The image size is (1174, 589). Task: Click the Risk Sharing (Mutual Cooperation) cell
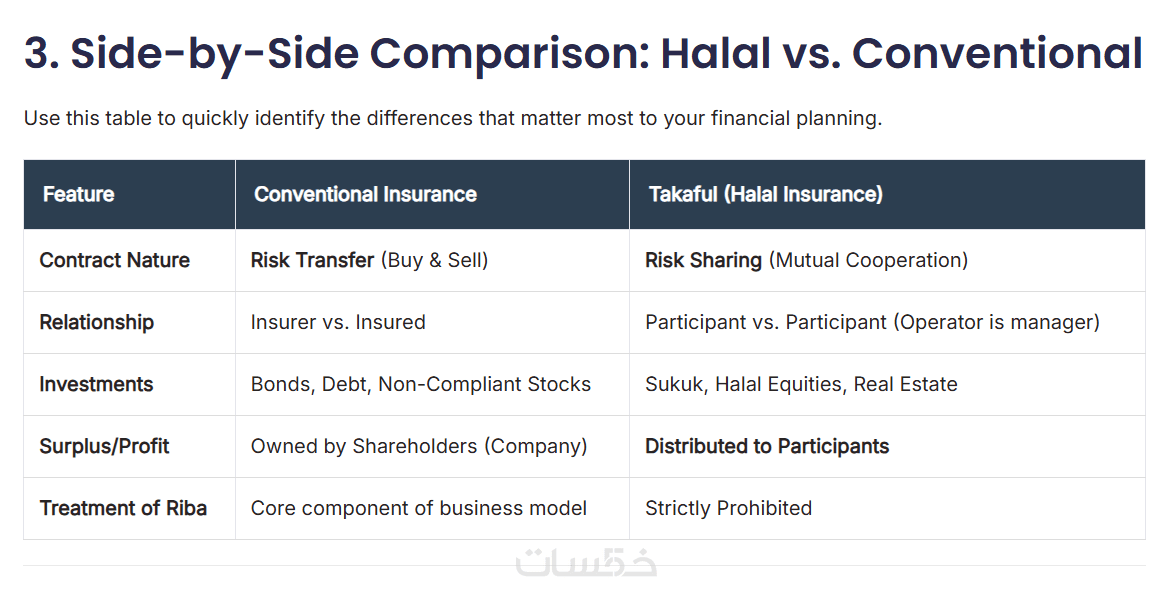click(x=806, y=260)
